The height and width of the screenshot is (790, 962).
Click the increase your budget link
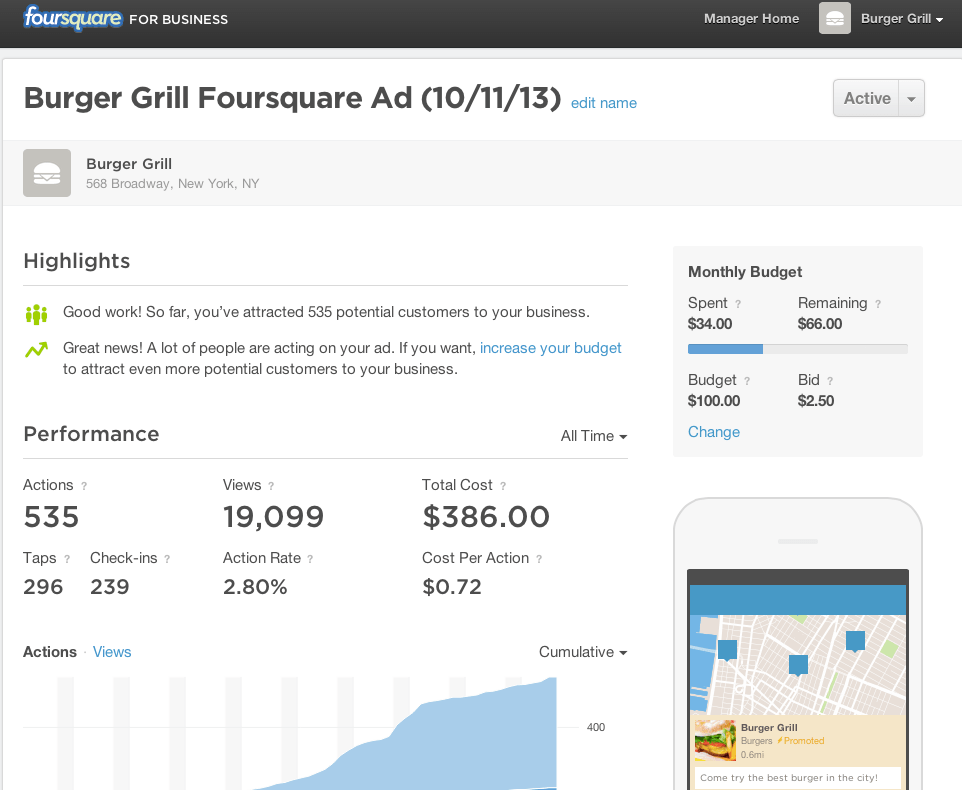click(550, 348)
